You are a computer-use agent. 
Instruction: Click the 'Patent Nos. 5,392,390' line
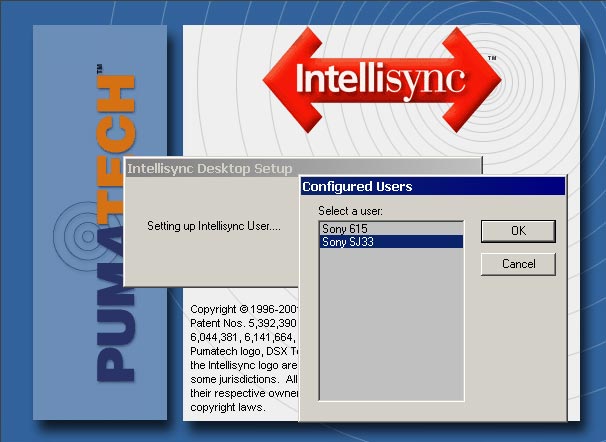243,323
